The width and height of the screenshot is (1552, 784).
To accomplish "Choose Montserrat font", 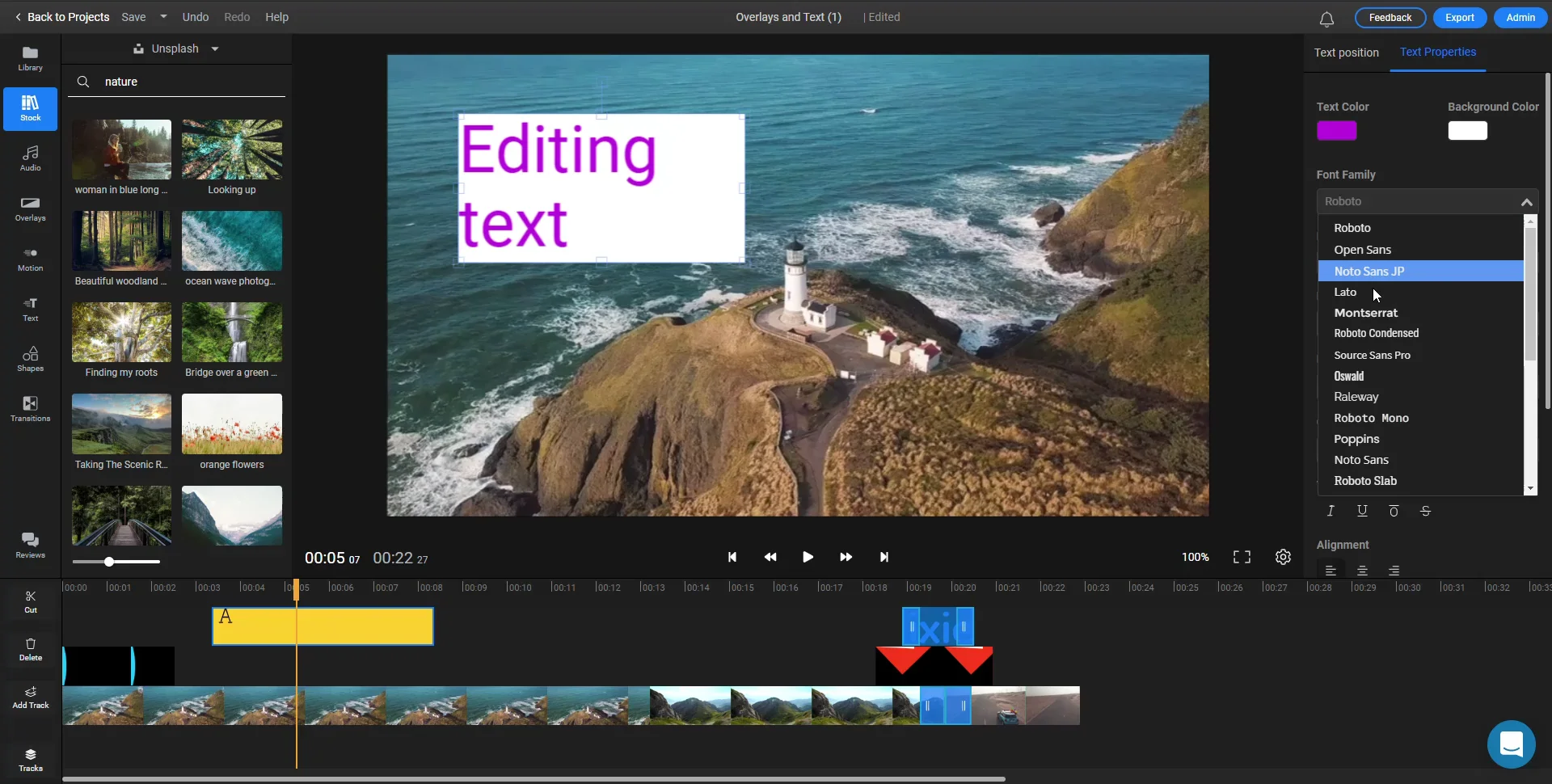I will pyautogui.click(x=1420, y=313).
